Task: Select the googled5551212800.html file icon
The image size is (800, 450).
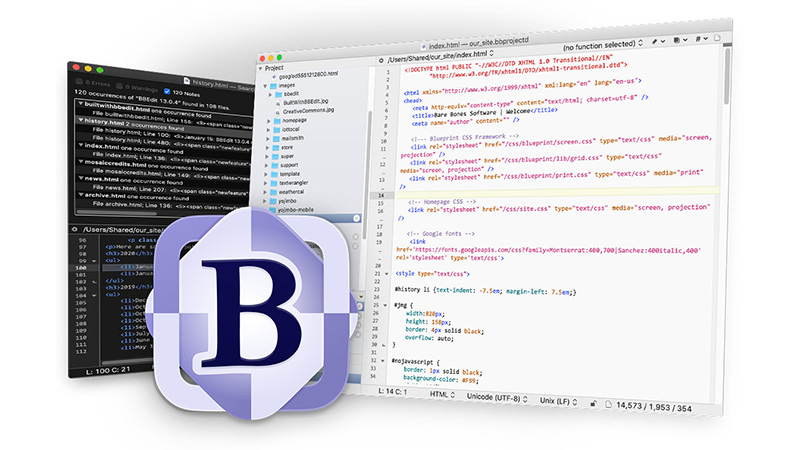Action: [274, 77]
